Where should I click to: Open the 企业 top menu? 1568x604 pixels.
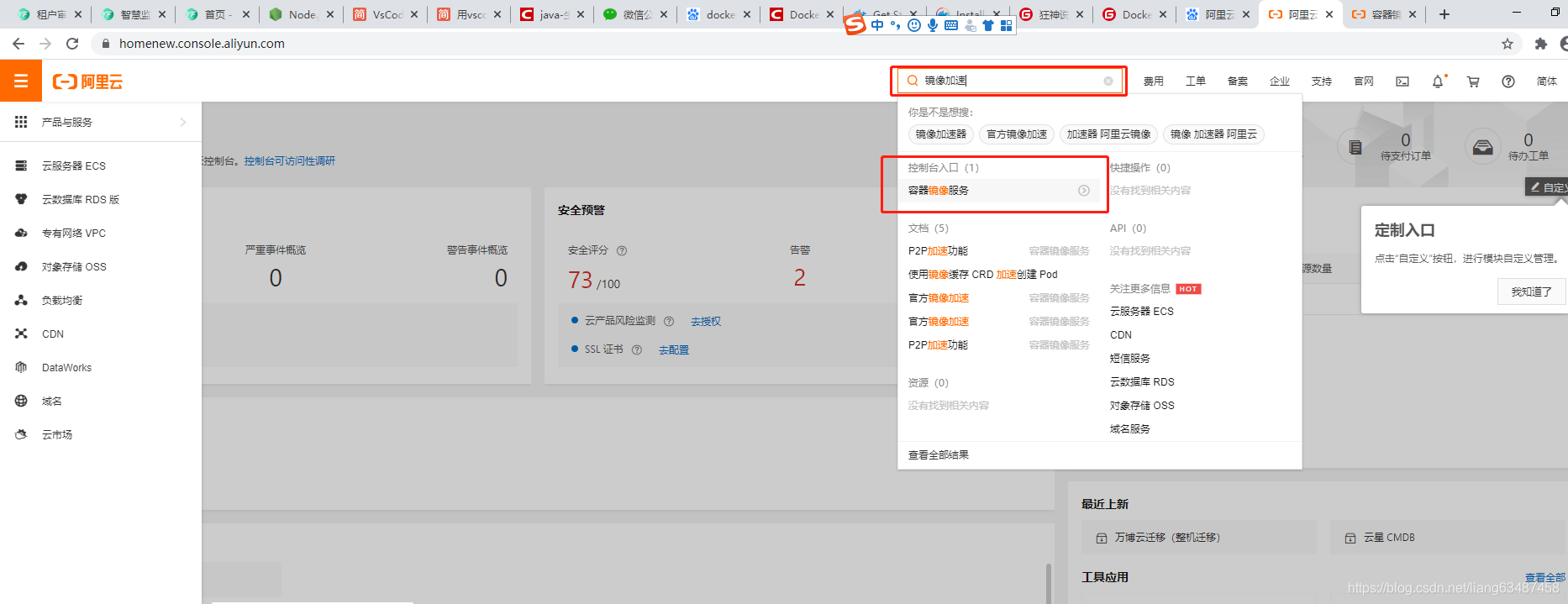(1280, 81)
